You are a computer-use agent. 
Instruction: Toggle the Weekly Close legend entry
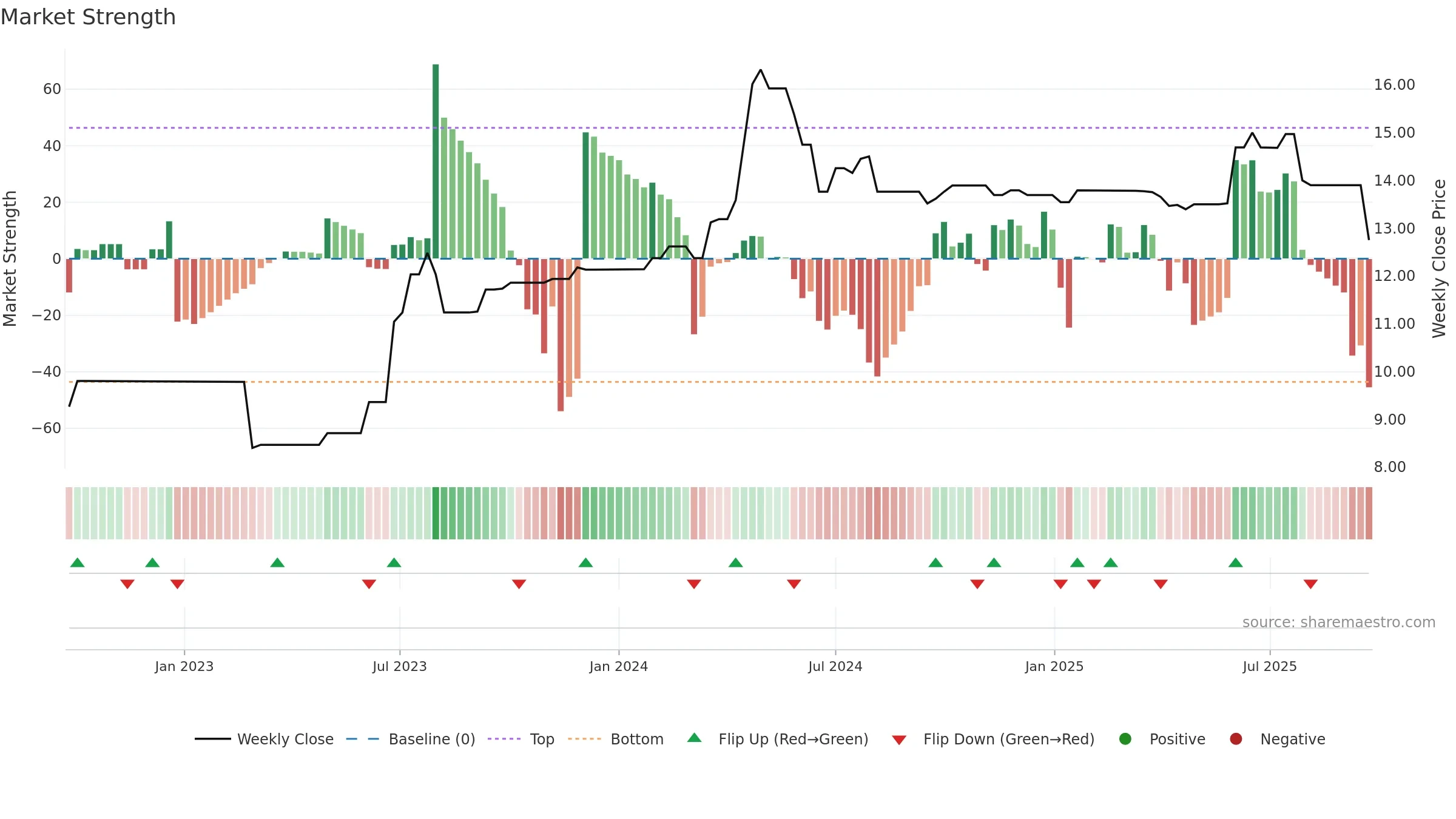(x=264, y=739)
